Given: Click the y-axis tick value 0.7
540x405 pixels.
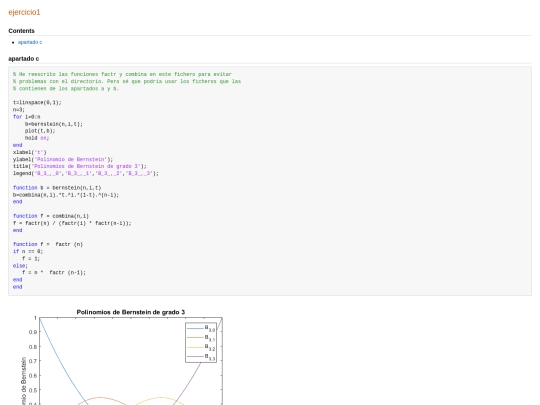Looking at the screenshot, I should pyautogui.click(x=33, y=361).
